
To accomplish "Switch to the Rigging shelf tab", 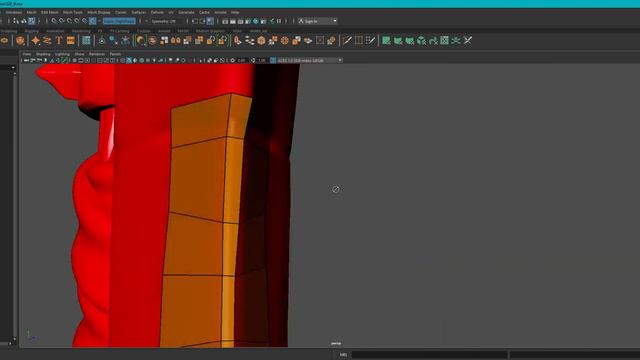I will click(31, 31).
